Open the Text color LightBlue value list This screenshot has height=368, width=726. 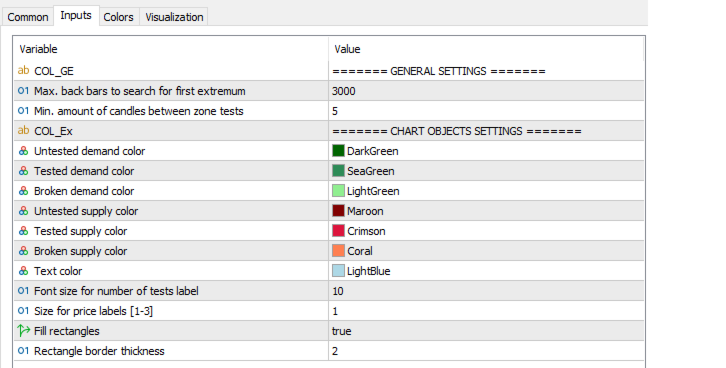tap(486, 271)
